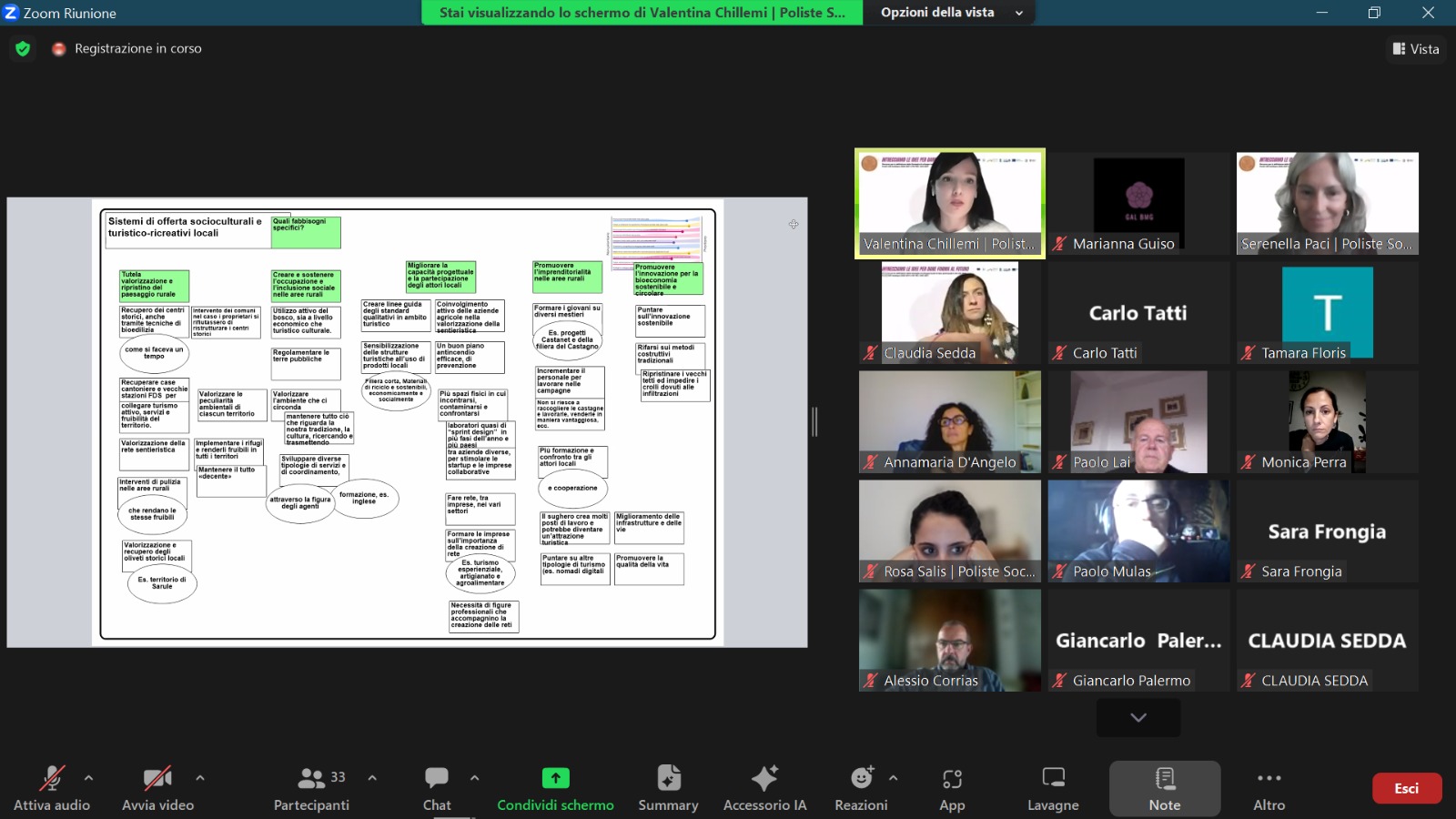
Task: Click the green encryption shield icon
Action: 23,49
